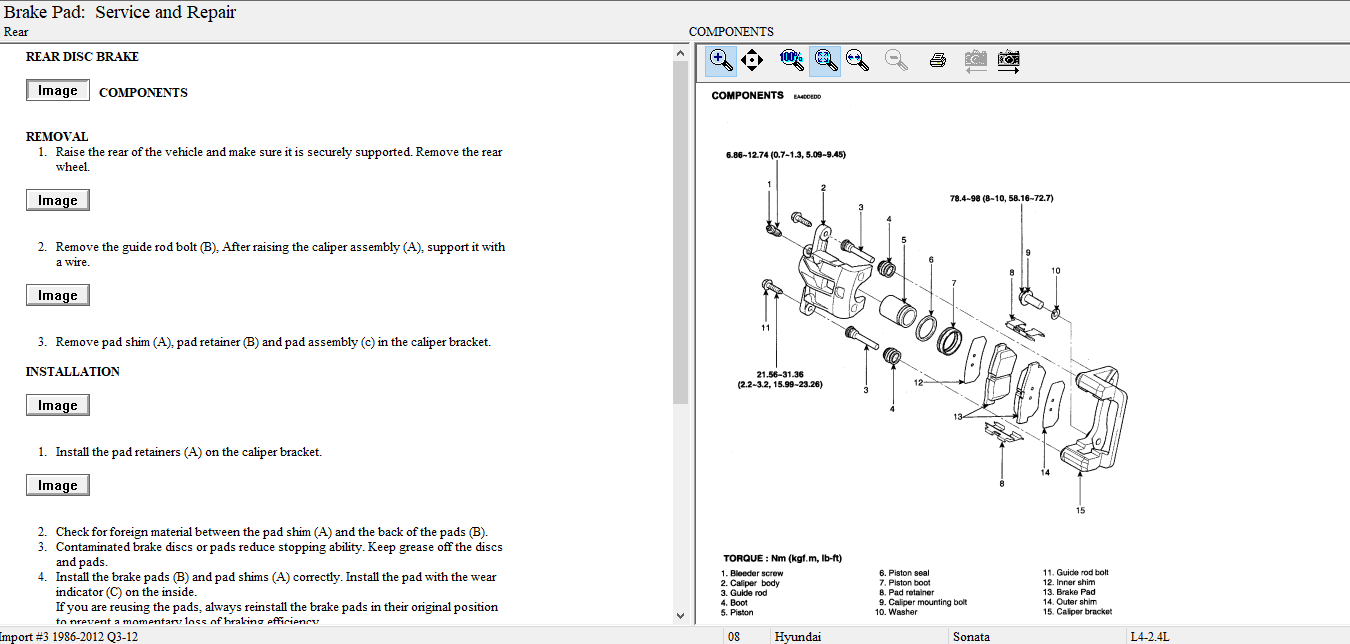Fit the diagram to the window
Image resolution: width=1350 pixels, height=644 pixels.
click(x=825, y=60)
